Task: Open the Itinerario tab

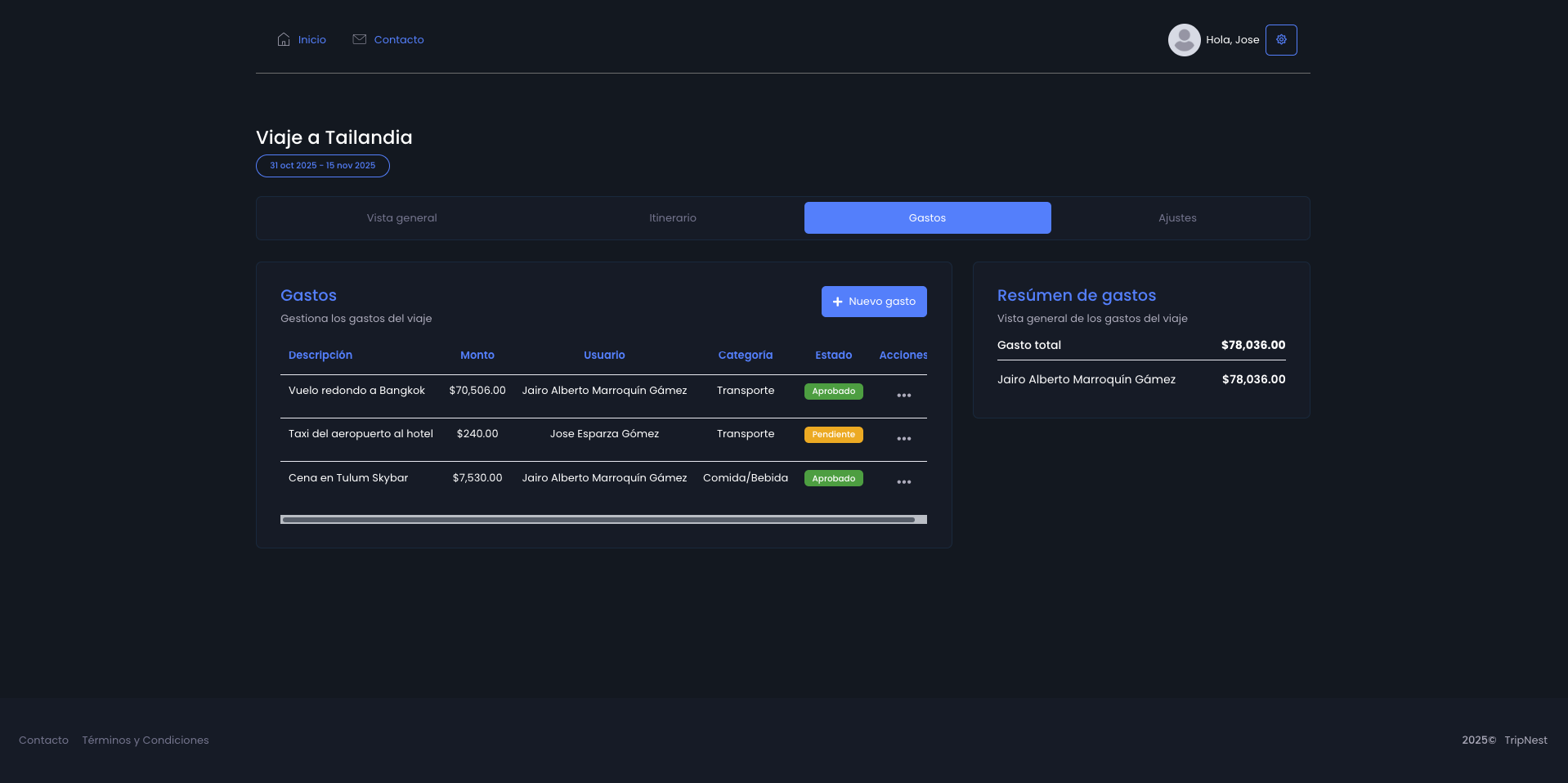Action: (x=672, y=218)
